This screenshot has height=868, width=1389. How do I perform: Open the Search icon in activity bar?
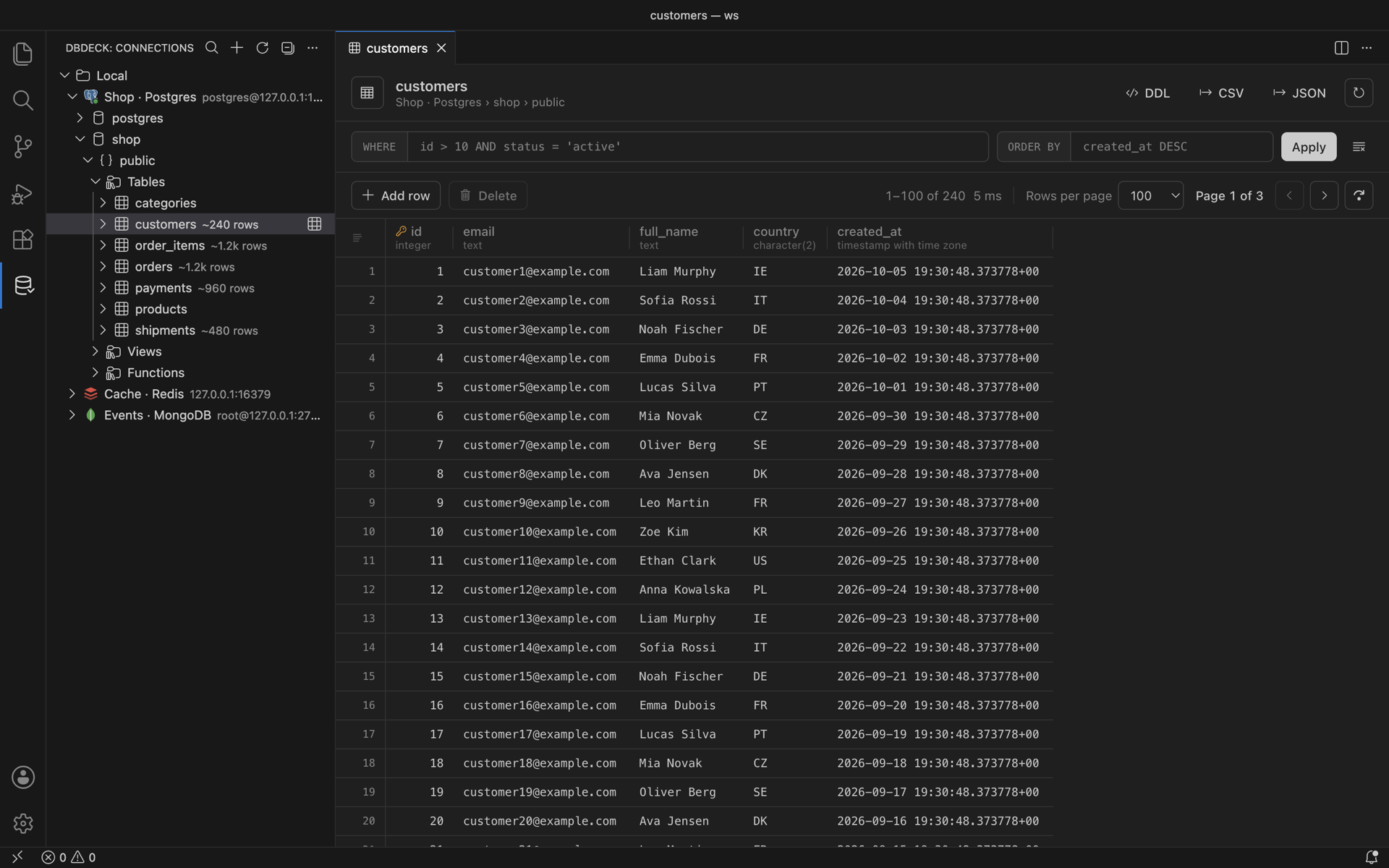[x=23, y=100]
